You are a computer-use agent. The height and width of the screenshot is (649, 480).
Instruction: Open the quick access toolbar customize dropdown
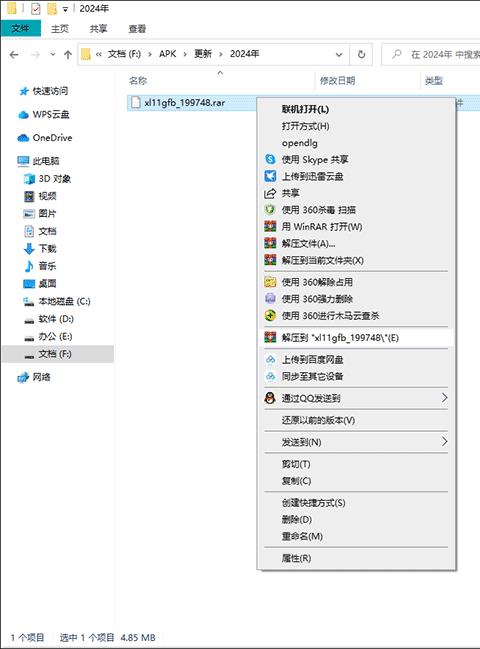[x=65, y=9]
